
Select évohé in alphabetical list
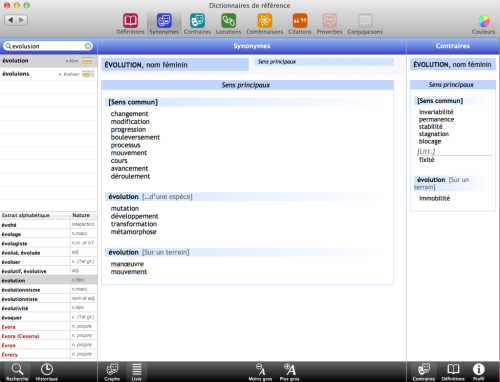(x=49, y=225)
